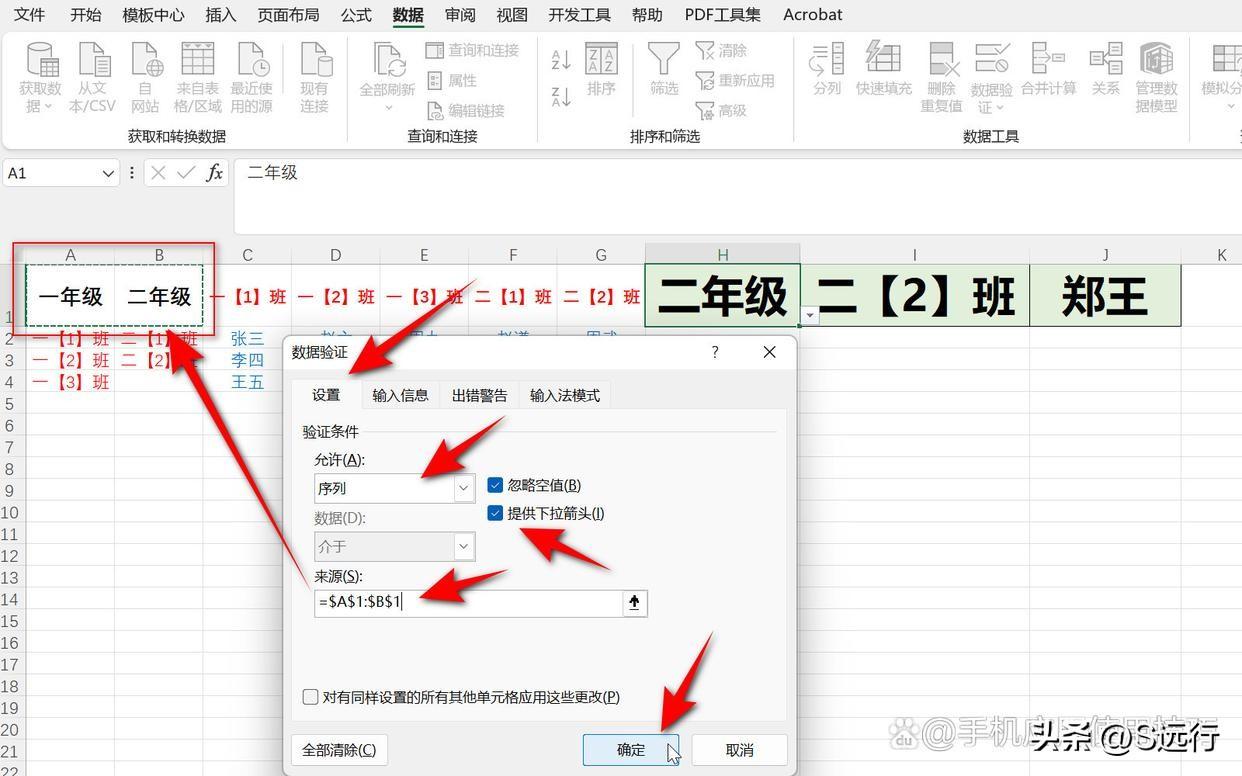1242x776 pixels.
Task: Uncheck the 忽略空值 checkbox
Action: tap(495, 485)
